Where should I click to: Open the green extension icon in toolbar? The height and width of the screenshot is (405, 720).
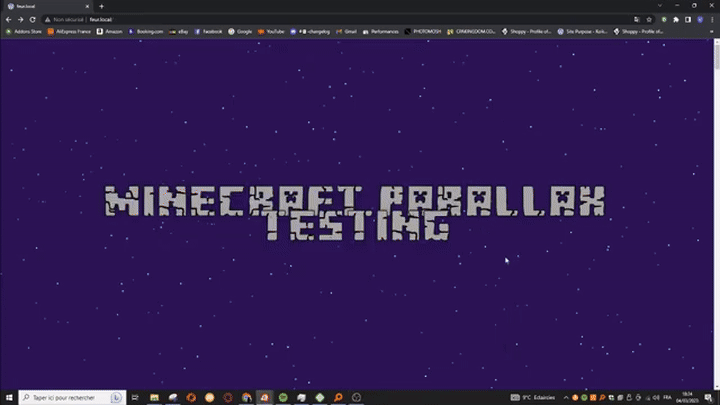tap(664, 20)
